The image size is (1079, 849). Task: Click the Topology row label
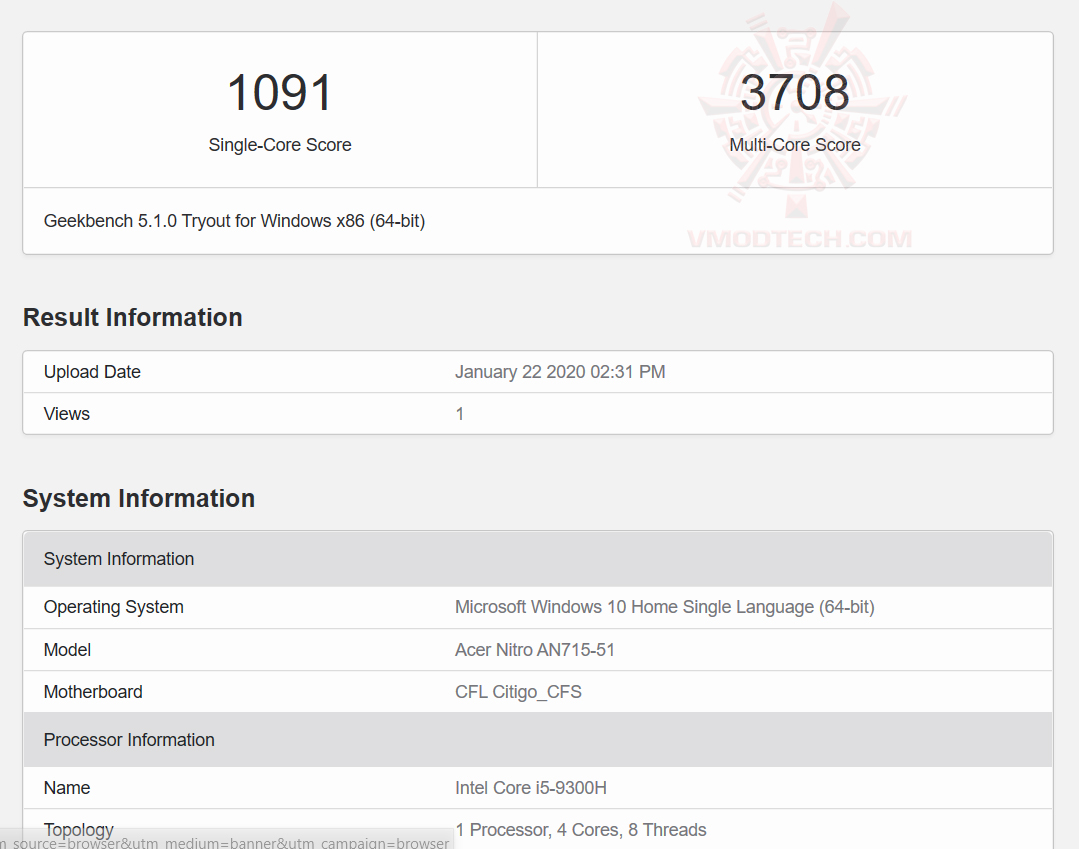tap(78, 830)
